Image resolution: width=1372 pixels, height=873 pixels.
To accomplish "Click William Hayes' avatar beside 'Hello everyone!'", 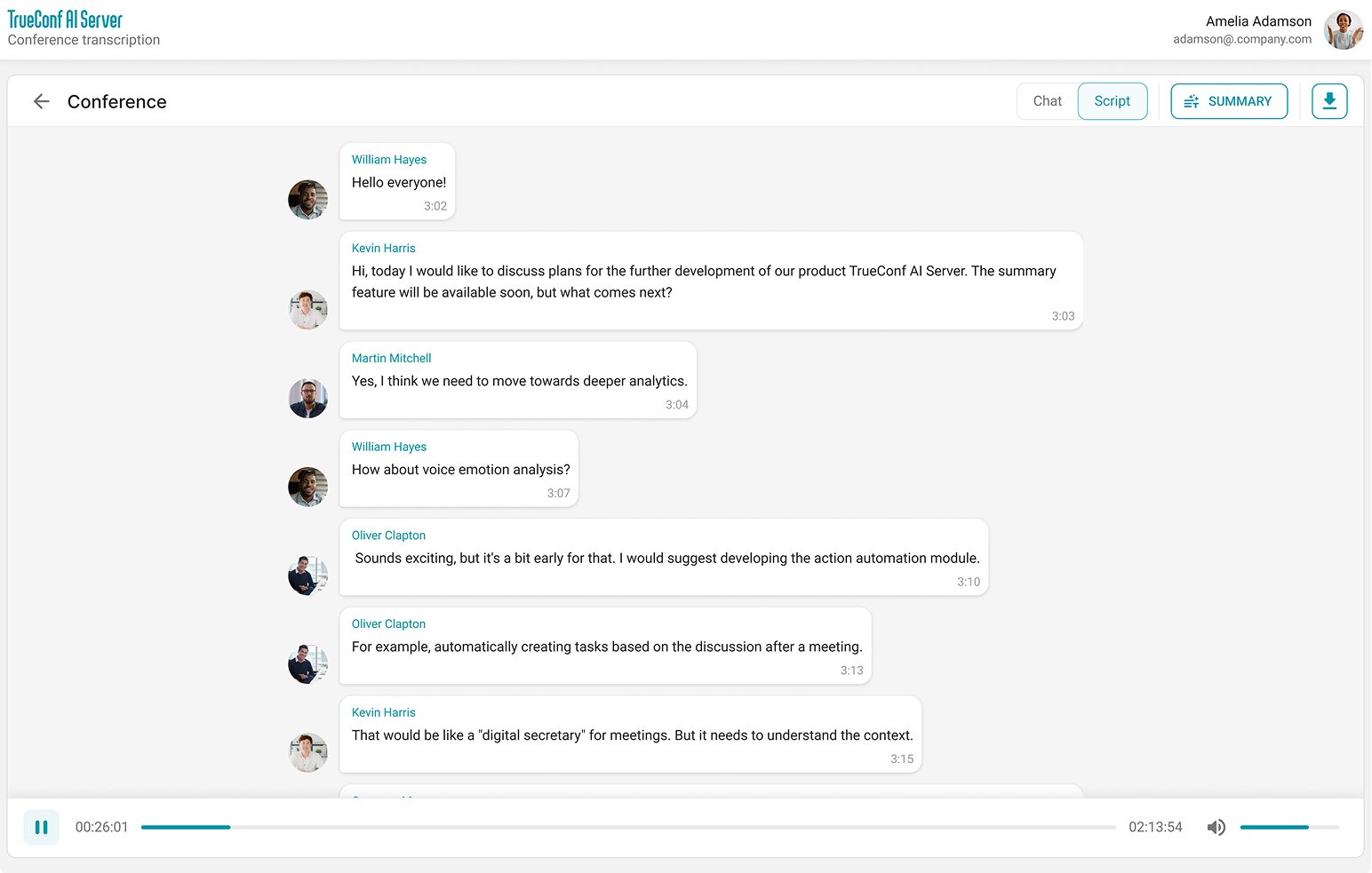I will 307,200.
